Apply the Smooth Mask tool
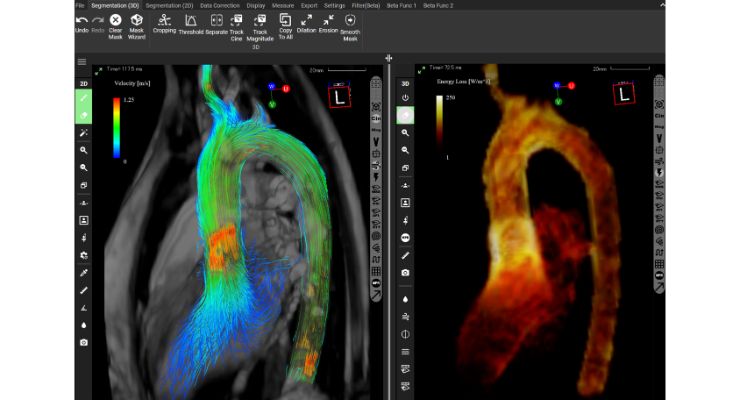Viewport: 740px width, 400px height. pos(350,27)
